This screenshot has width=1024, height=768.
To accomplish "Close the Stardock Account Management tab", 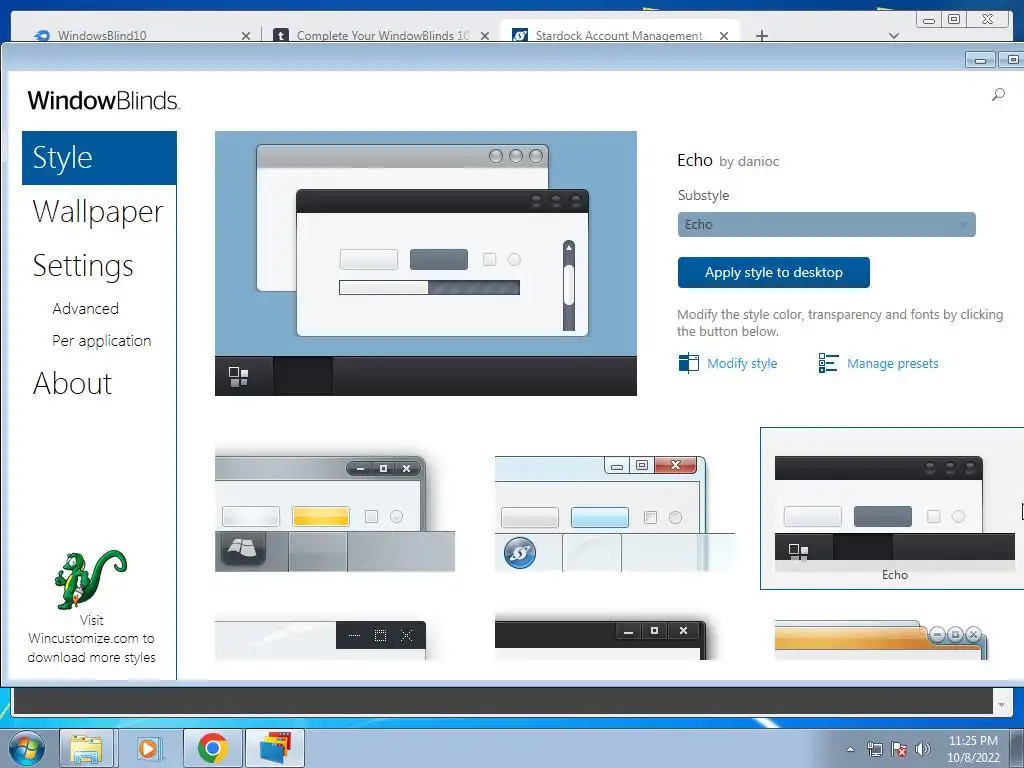I will point(724,36).
